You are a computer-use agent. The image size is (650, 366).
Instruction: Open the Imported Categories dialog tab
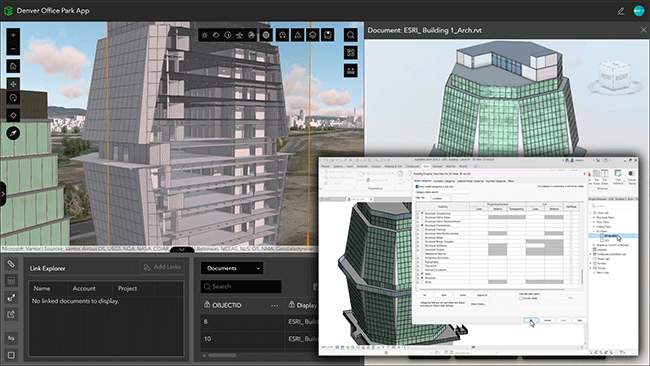click(x=495, y=181)
